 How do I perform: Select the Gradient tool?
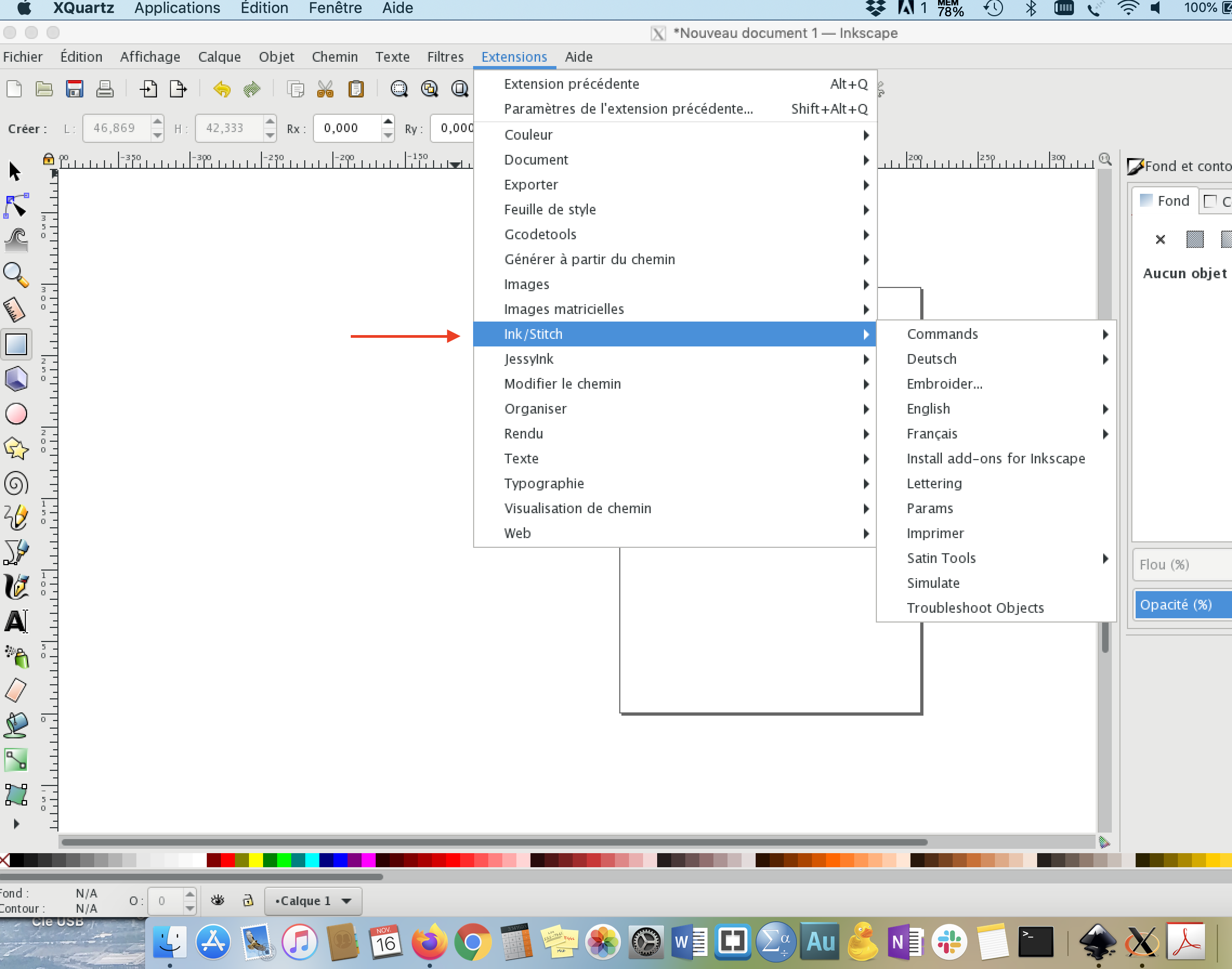coord(16,760)
